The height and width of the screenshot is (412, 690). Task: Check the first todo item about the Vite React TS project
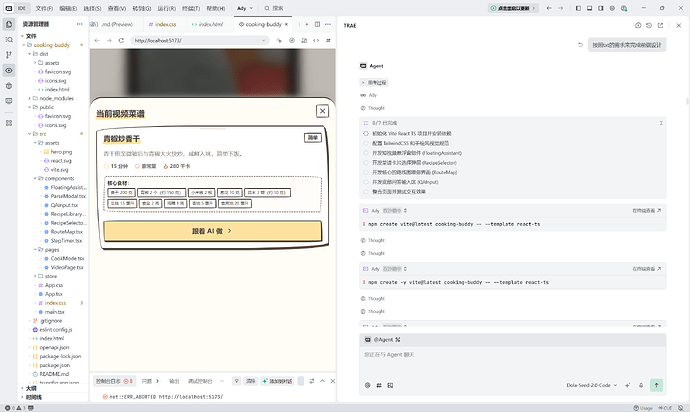366,133
